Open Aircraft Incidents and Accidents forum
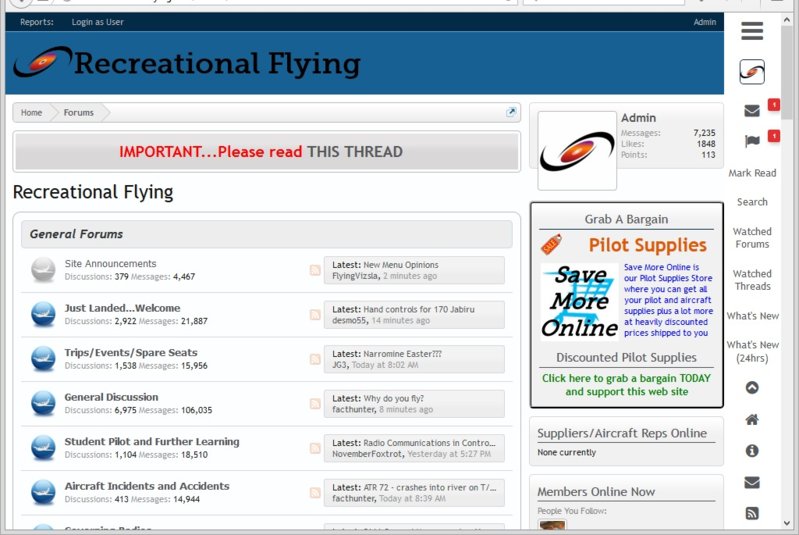Screen dimensions: 799x535 pyautogui.click(x=147, y=486)
